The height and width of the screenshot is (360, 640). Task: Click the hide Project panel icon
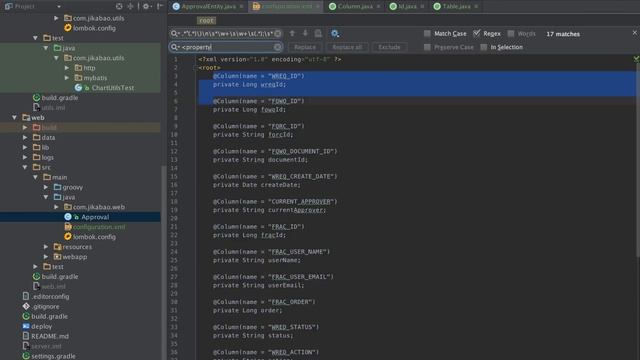point(160,6)
